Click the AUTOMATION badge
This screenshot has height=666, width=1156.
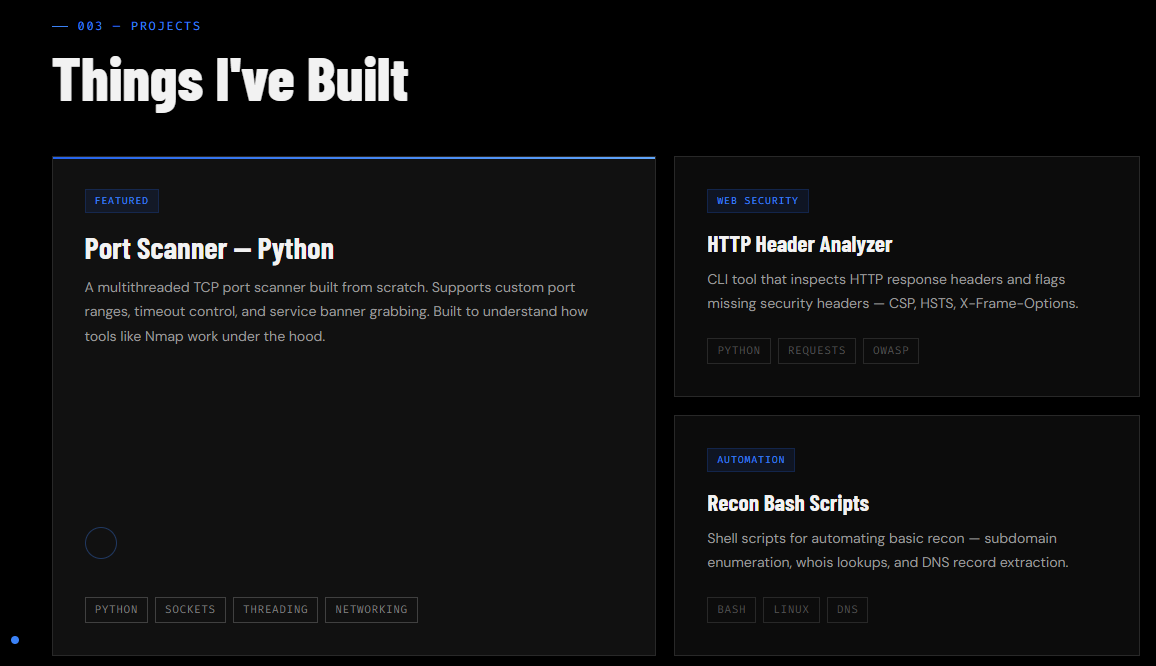click(750, 460)
